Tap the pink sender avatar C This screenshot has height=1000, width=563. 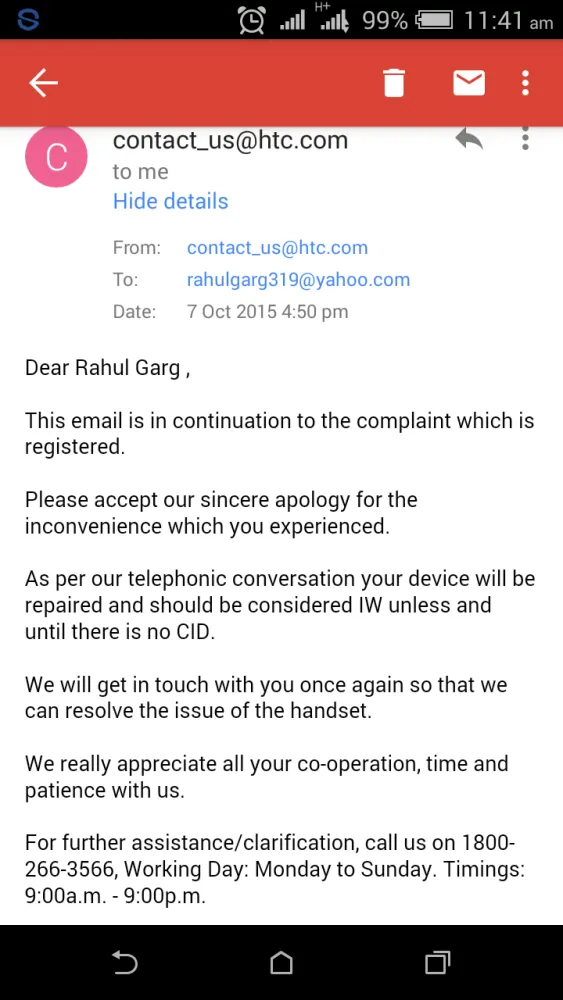coord(56,156)
